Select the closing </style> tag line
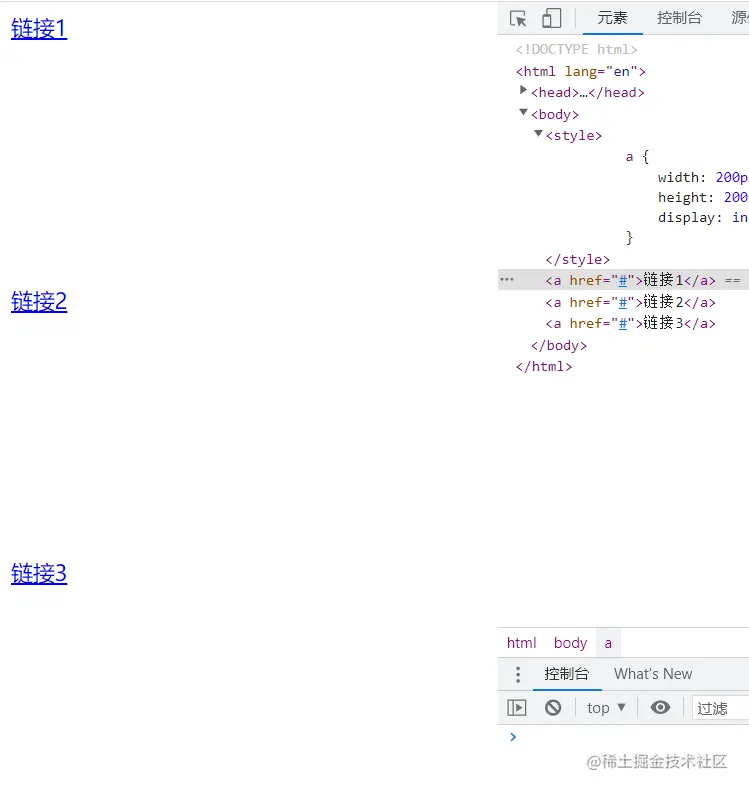The height and width of the screenshot is (792, 749). click(x=577, y=260)
